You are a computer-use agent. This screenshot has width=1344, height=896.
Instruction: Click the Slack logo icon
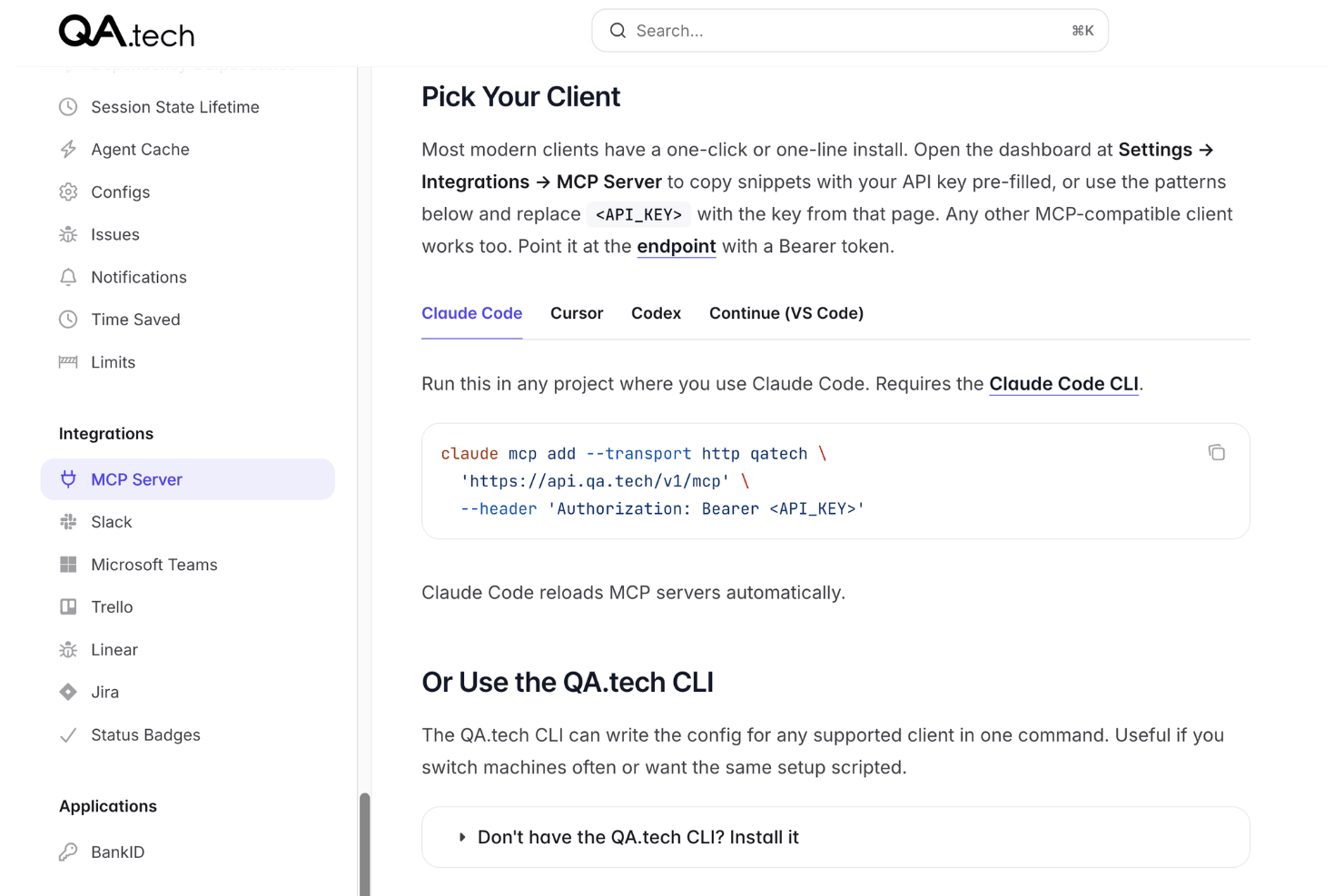(x=68, y=522)
